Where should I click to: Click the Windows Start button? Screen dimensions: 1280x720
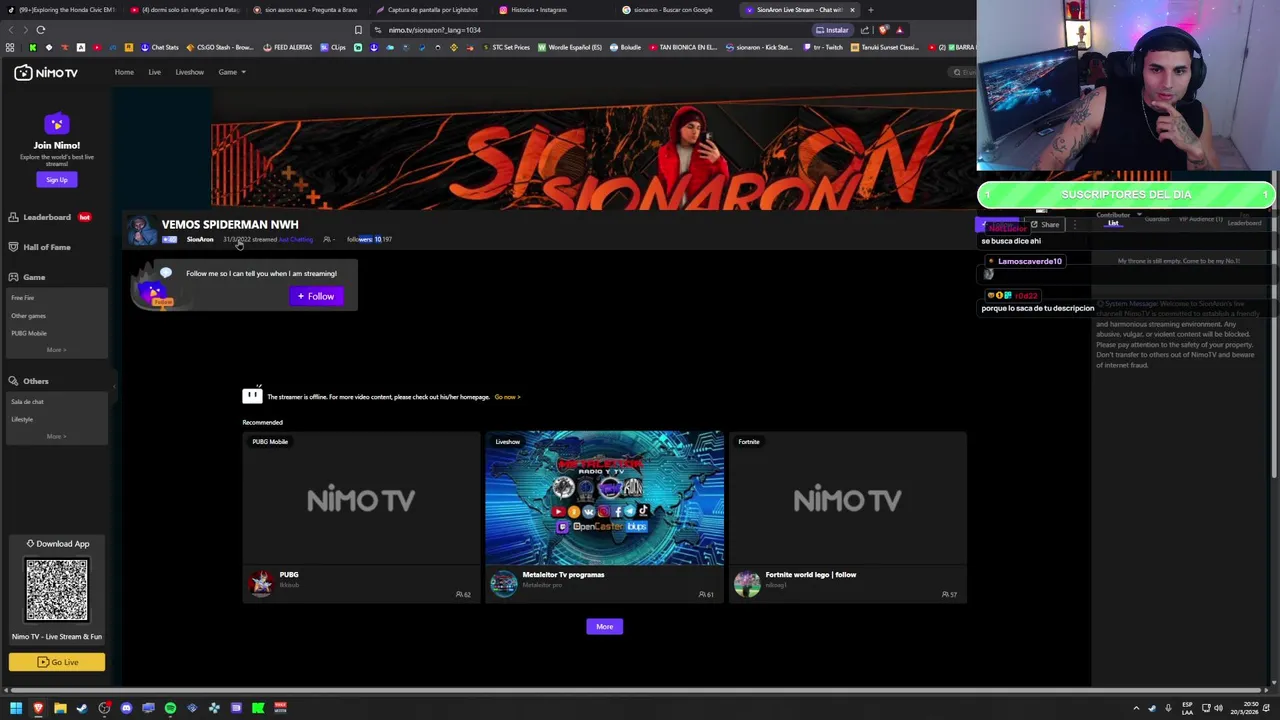click(15, 708)
